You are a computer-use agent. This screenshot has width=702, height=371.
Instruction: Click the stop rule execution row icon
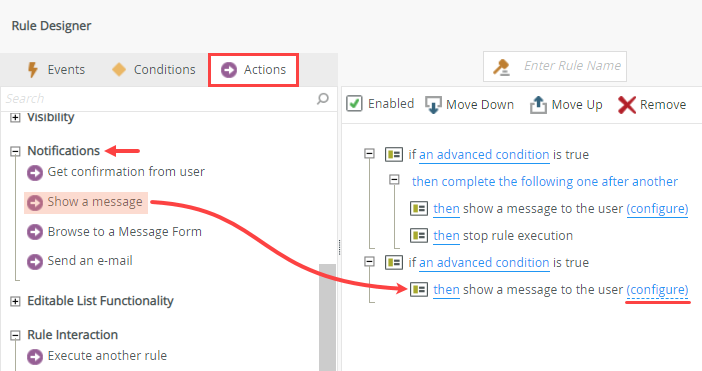tap(419, 235)
